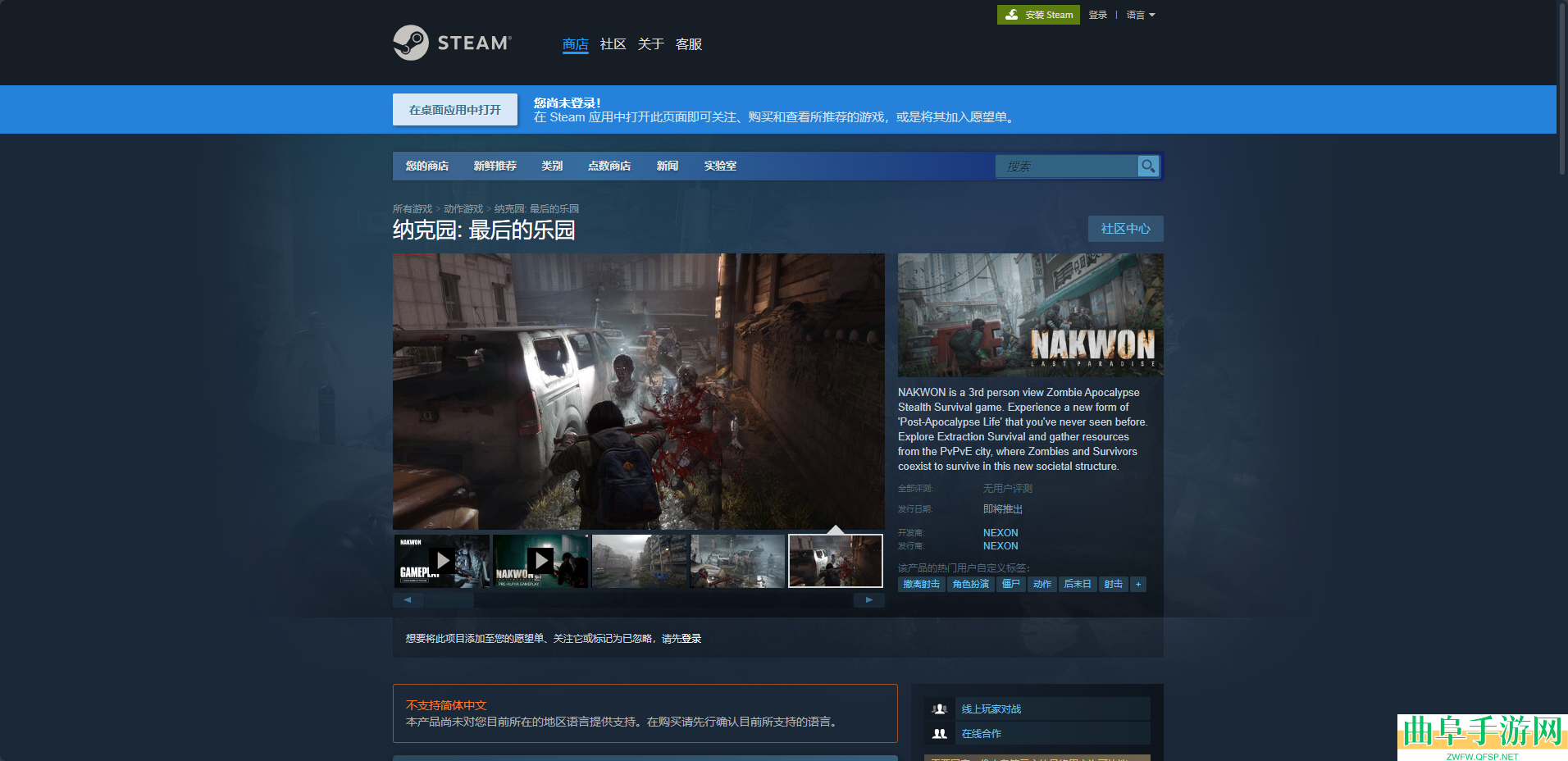Select the 后末日 tag

tap(1078, 584)
